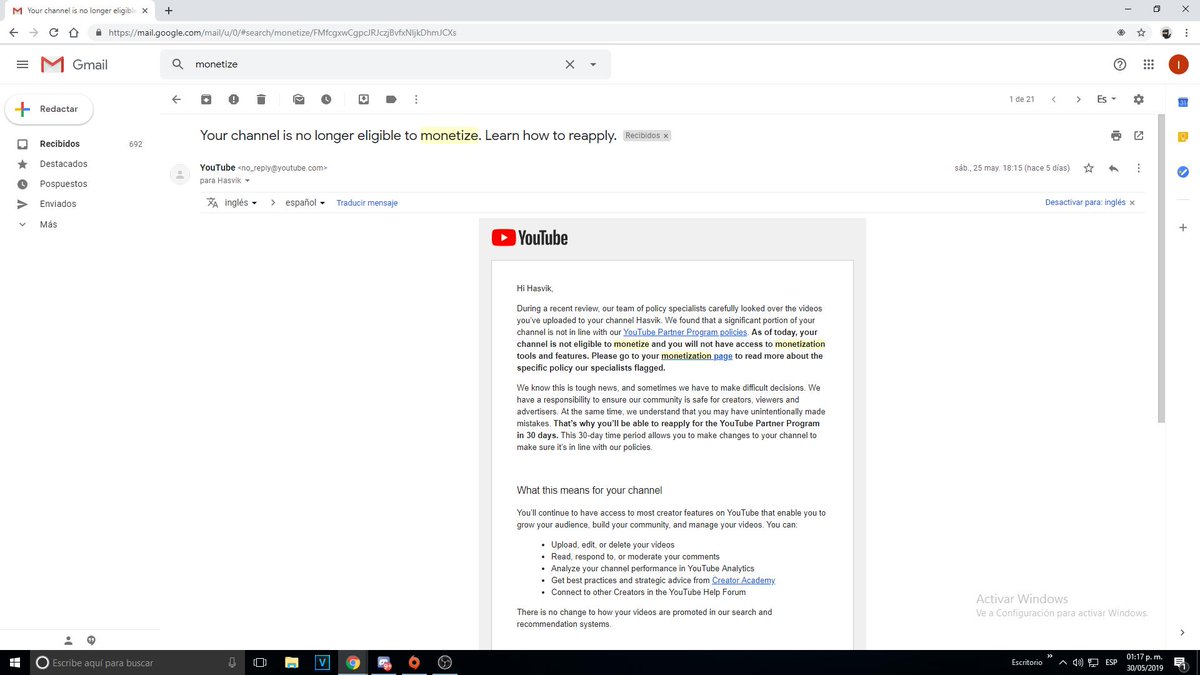Image resolution: width=1200 pixels, height=675 pixels.
Task: Show advanced search options dropdown
Action: [593, 64]
